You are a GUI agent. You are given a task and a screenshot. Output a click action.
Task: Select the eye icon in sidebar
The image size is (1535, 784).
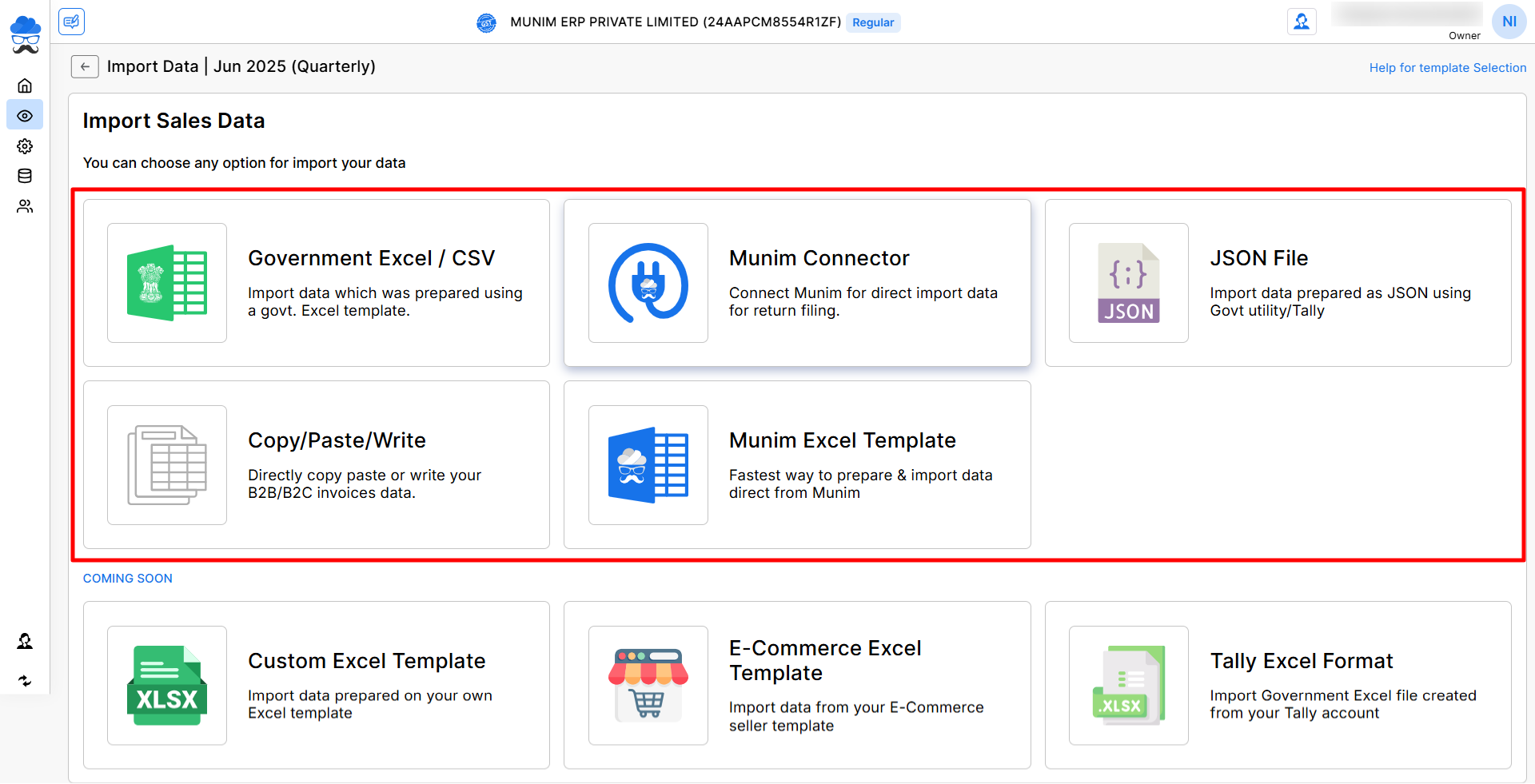tap(25, 116)
